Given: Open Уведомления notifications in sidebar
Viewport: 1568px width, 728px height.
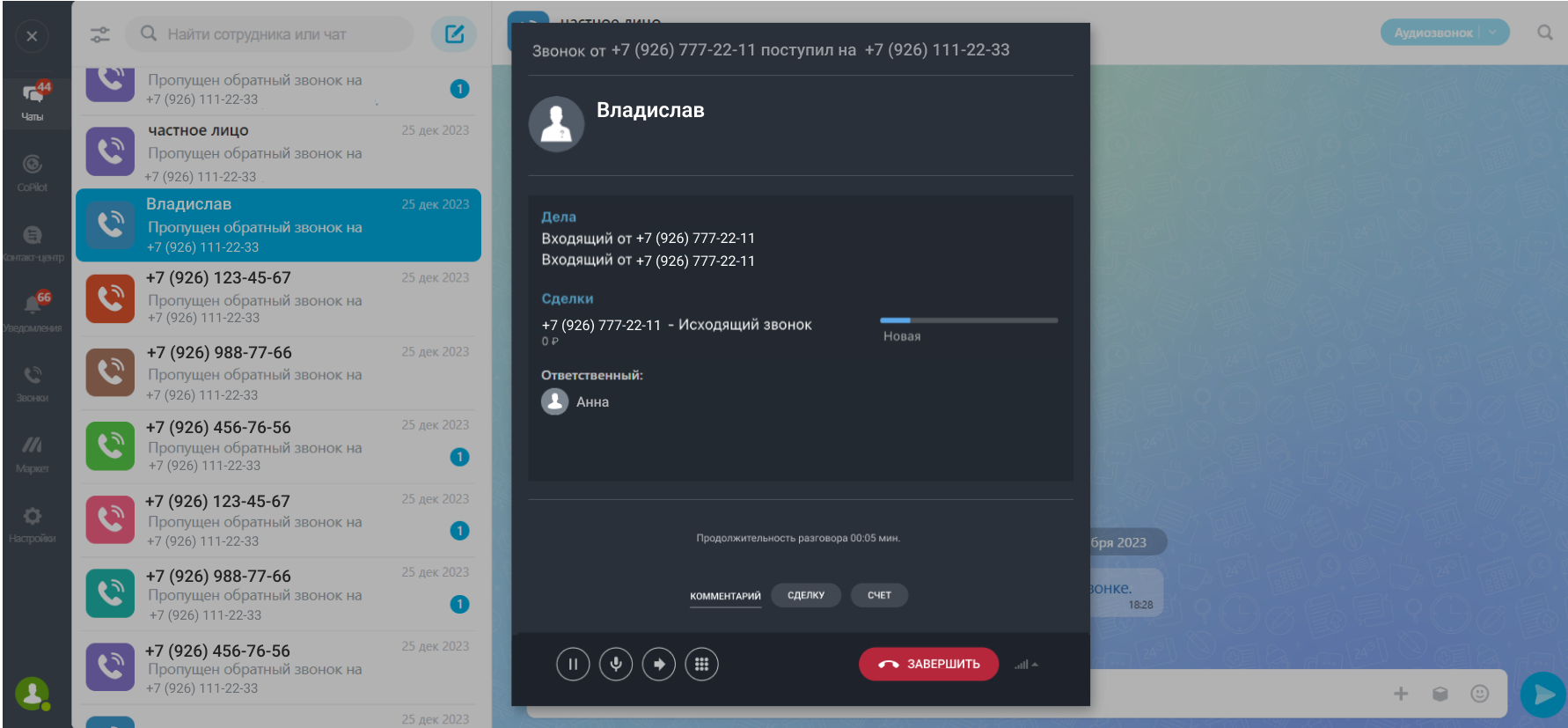Looking at the screenshot, I should [x=33, y=312].
